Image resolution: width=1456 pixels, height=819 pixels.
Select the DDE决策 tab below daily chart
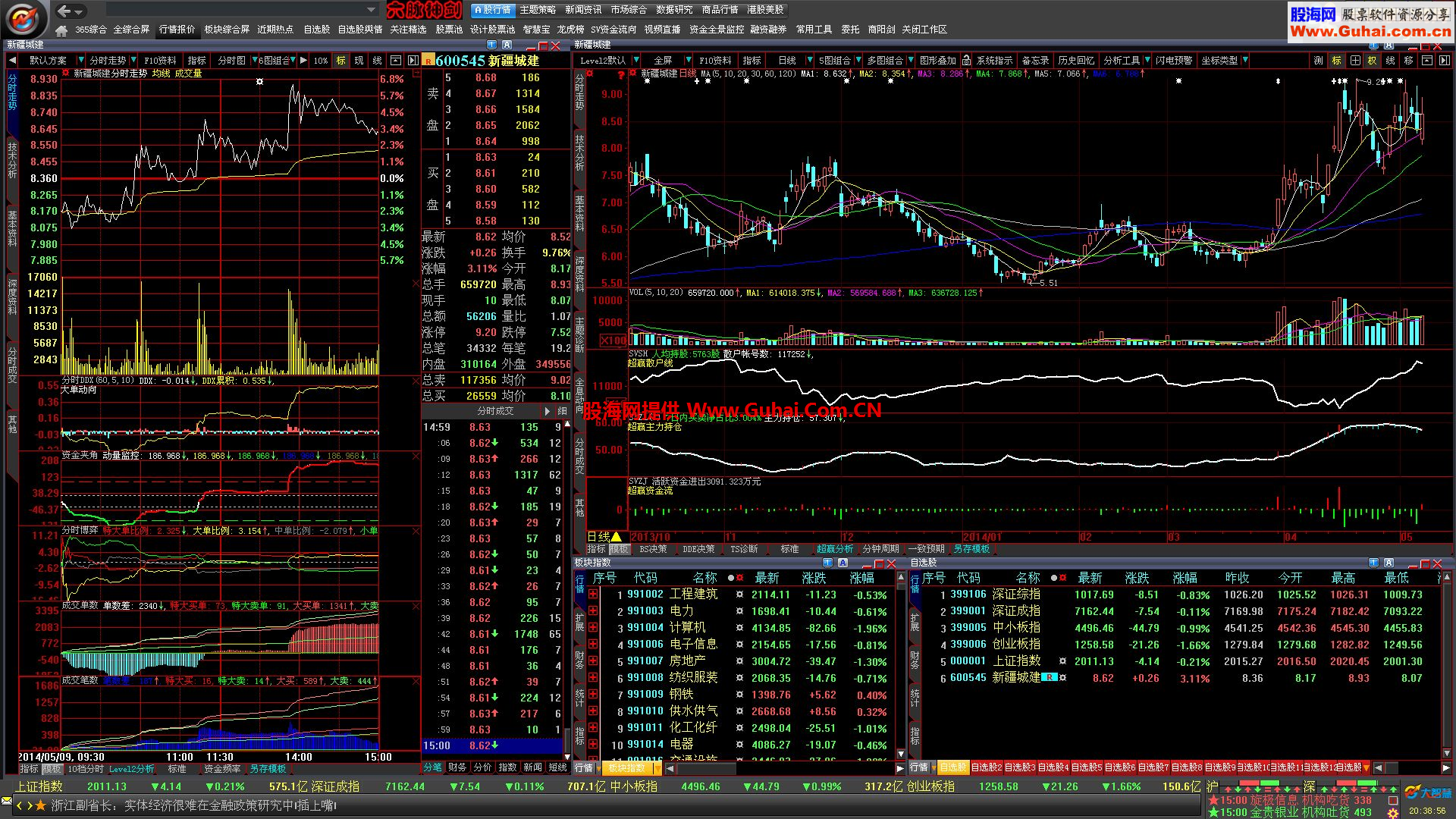[x=698, y=549]
